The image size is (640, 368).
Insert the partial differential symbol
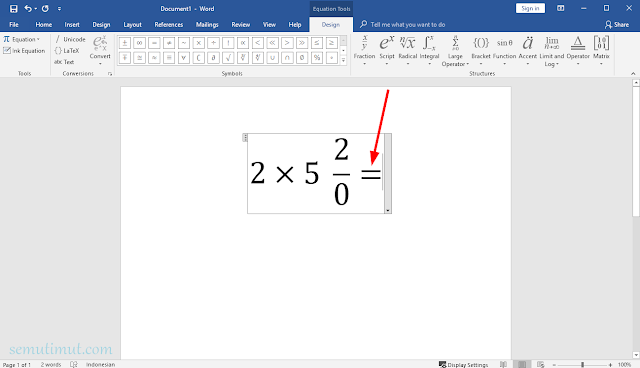[213, 58]
